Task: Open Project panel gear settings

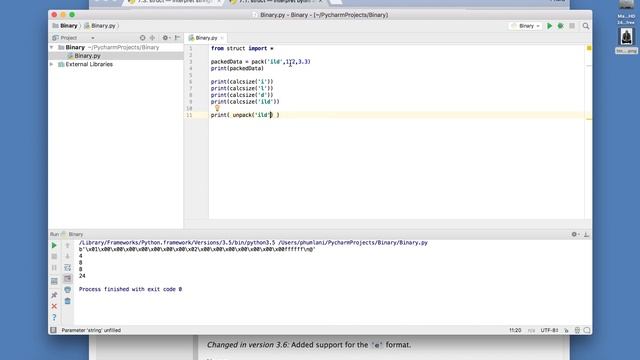Action: click(x=165, y=38)
